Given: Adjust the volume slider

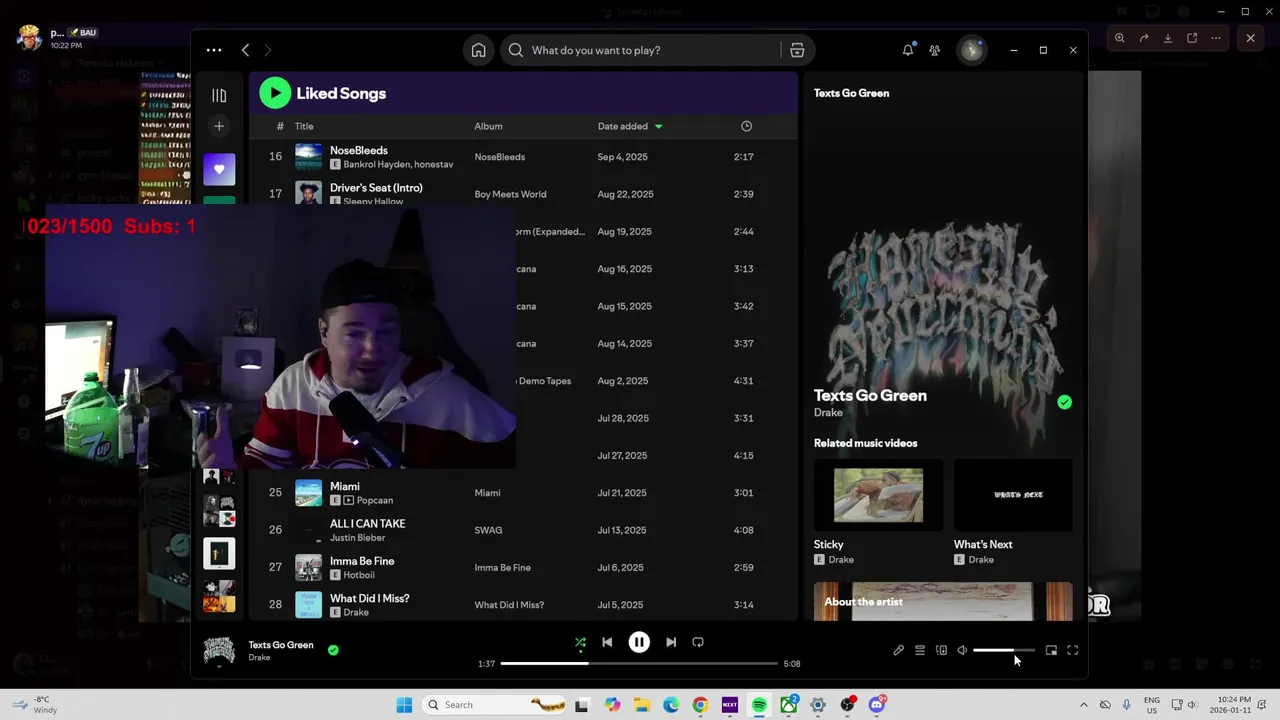Looking at the screenshot, I should pos(1004,650).
